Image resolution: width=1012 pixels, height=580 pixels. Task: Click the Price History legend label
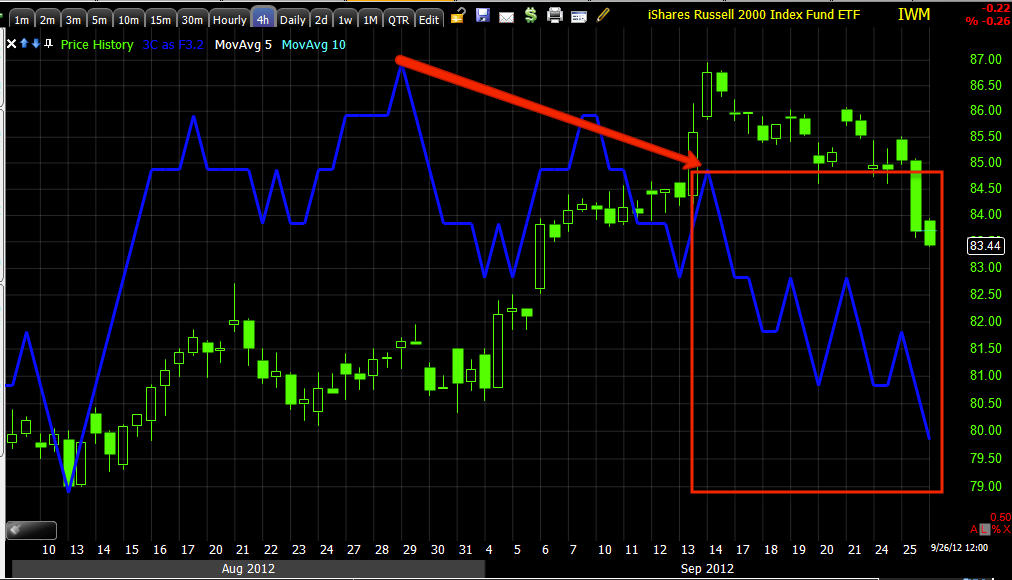point(97,45)
